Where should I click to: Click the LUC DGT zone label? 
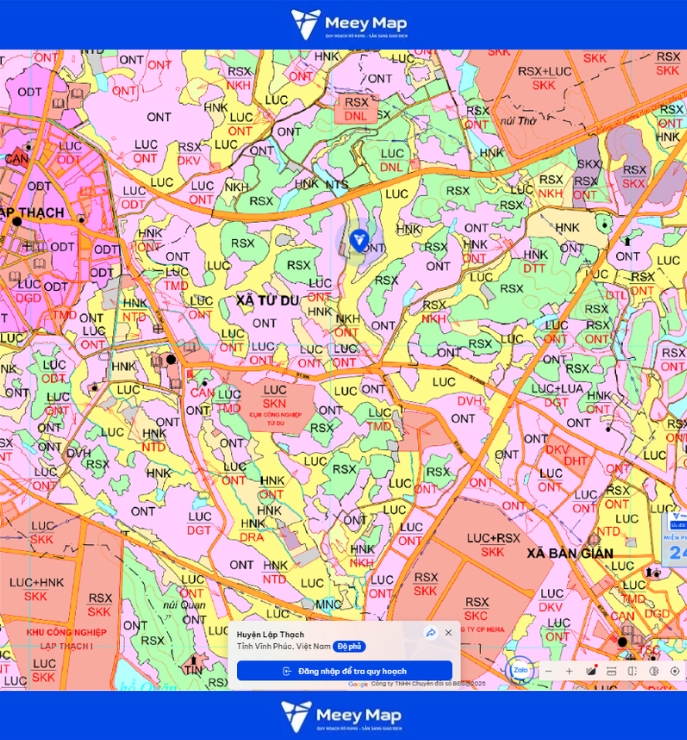click(x=199, y=523)
